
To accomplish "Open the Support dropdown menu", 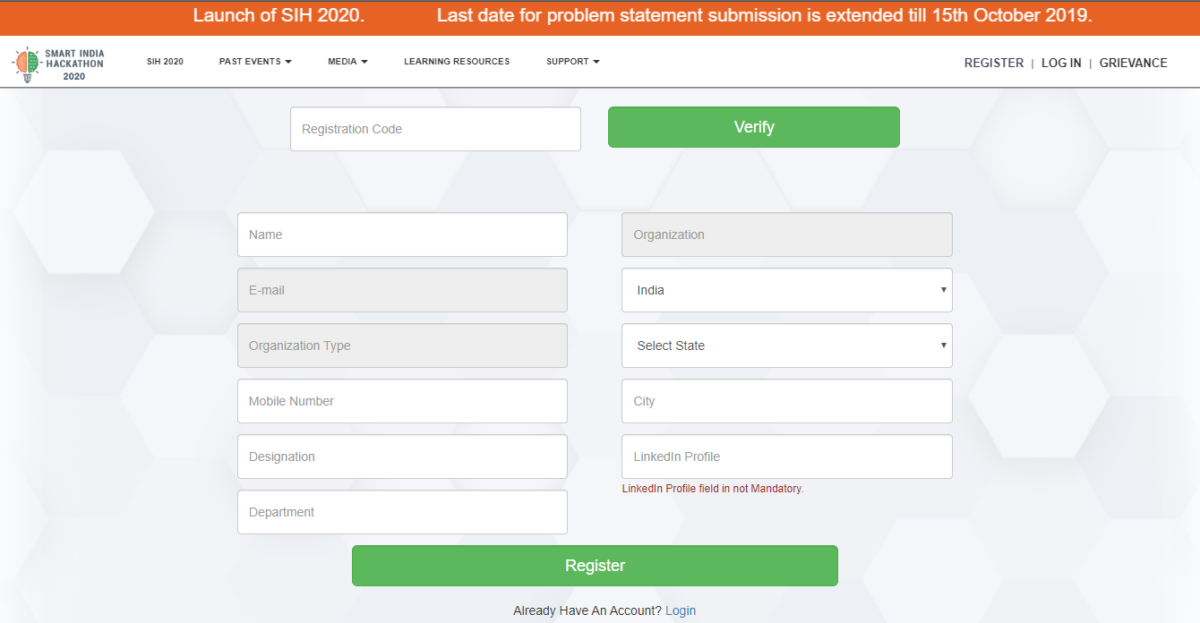I will [573, 62].
